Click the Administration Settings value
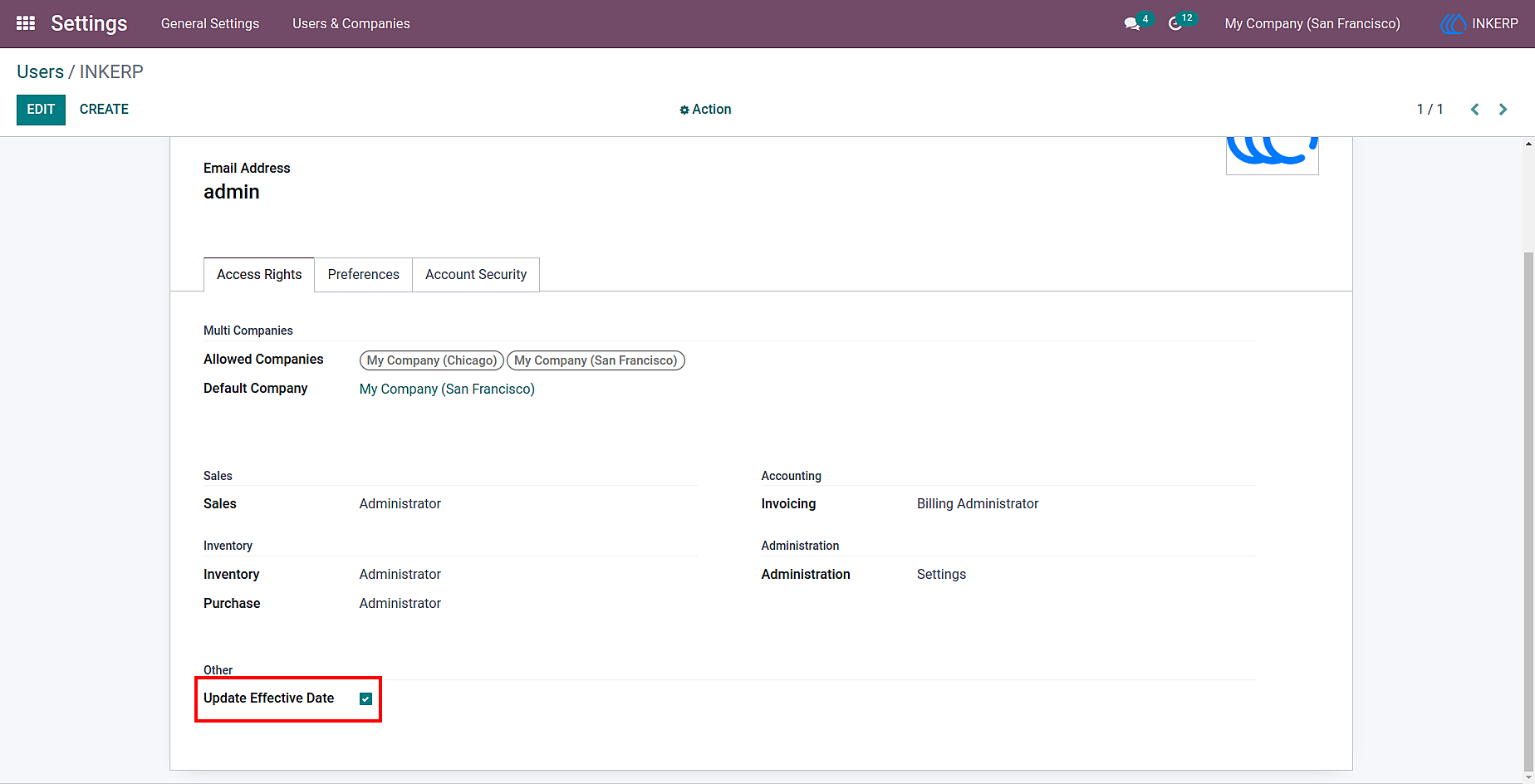 point(941,574)
